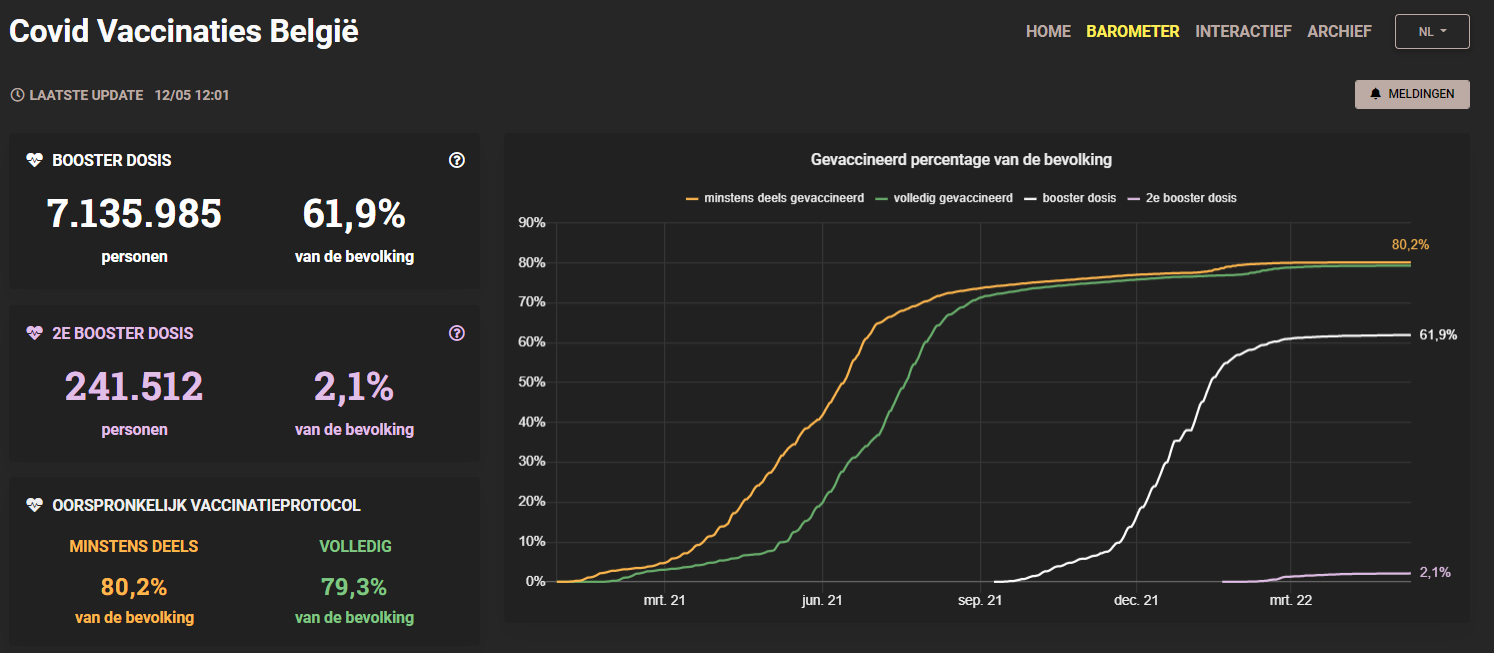1494x653 pixels.
Task: Click the clock icon beside Laatste Update
Action: click(17, 95)
